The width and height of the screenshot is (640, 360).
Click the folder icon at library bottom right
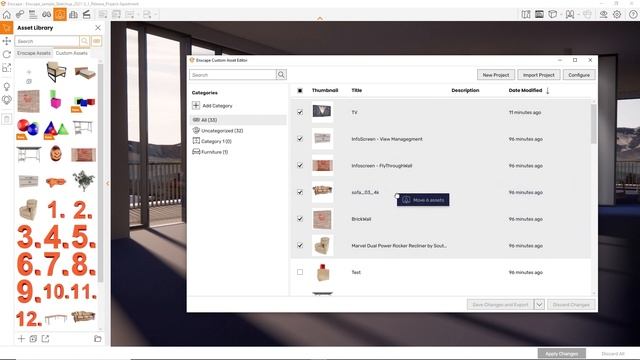[x=98, y=339]
